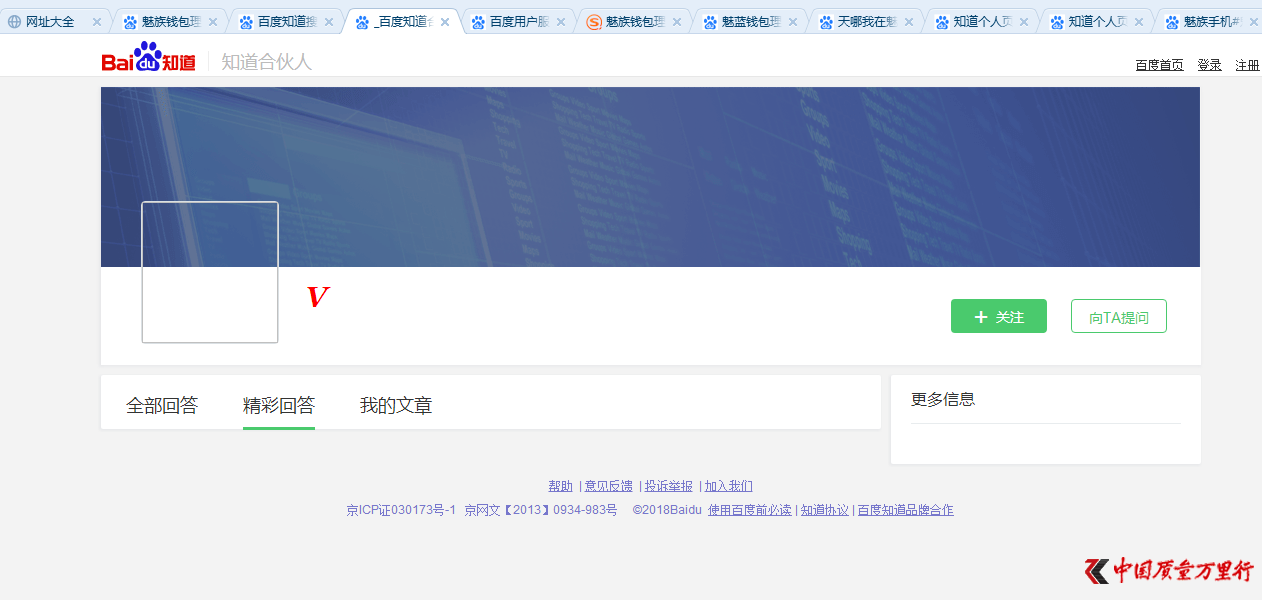Click the 向TA提问 button
This screenshot has width=1262, height=600.
tap(1118, 316)
